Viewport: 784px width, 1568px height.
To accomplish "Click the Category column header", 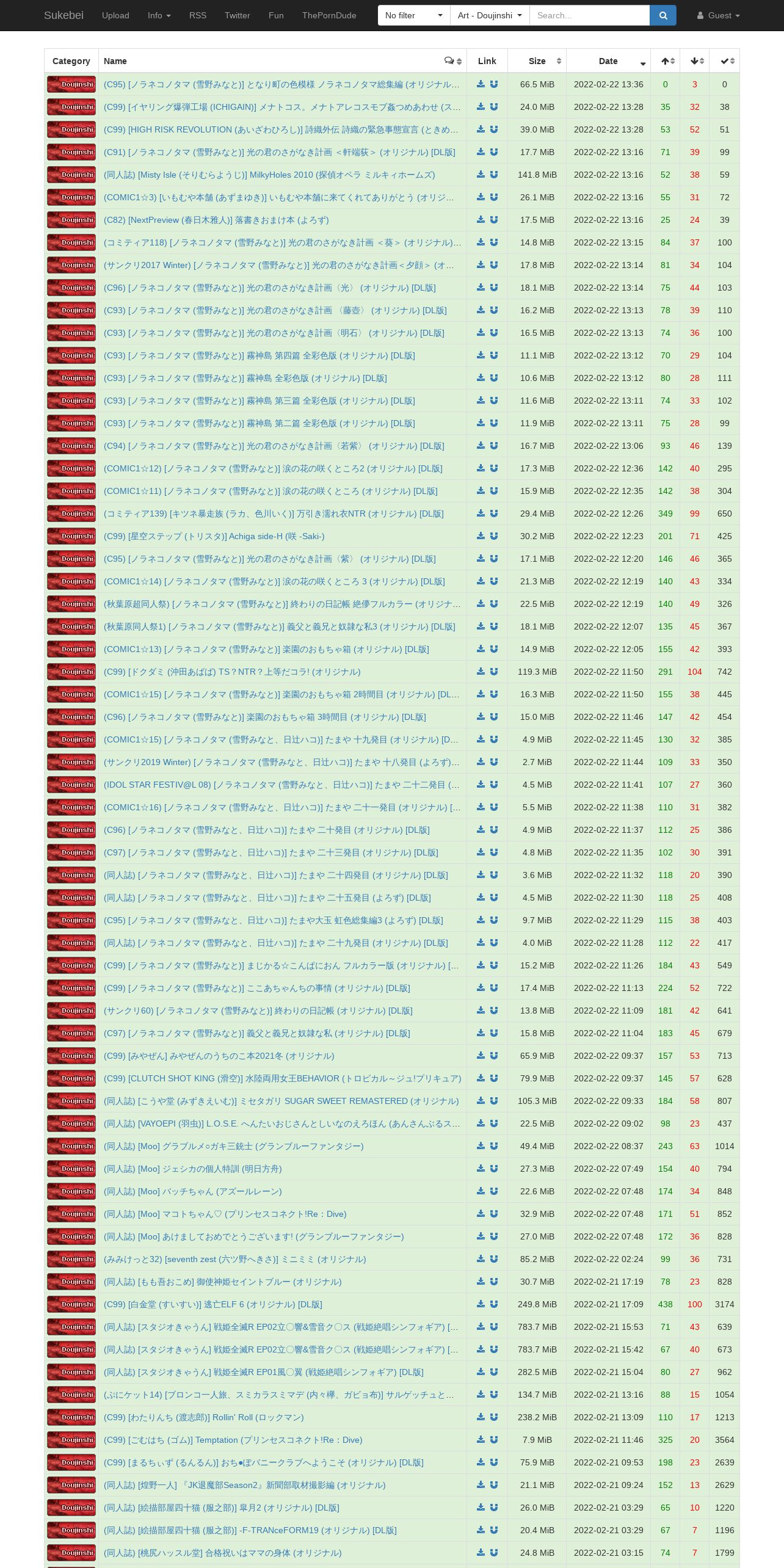I will 71,61.
